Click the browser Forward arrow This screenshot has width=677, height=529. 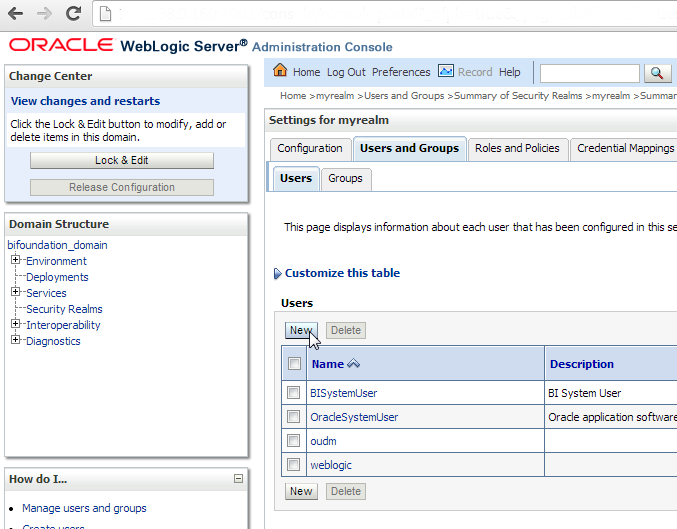click(x=44, y=14)
